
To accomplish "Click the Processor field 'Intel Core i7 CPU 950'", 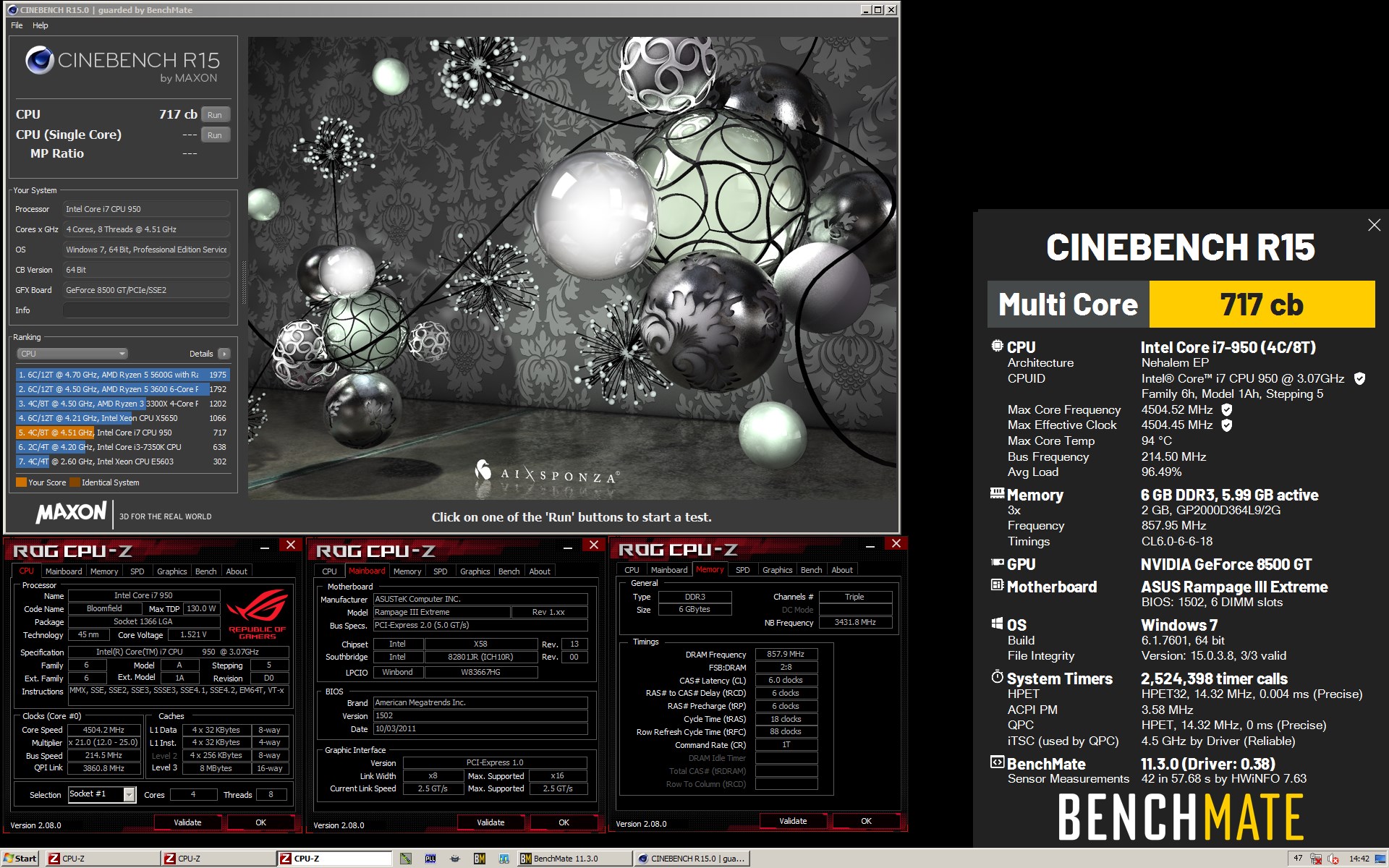I will pyautogui.click(x=146, y=209).
